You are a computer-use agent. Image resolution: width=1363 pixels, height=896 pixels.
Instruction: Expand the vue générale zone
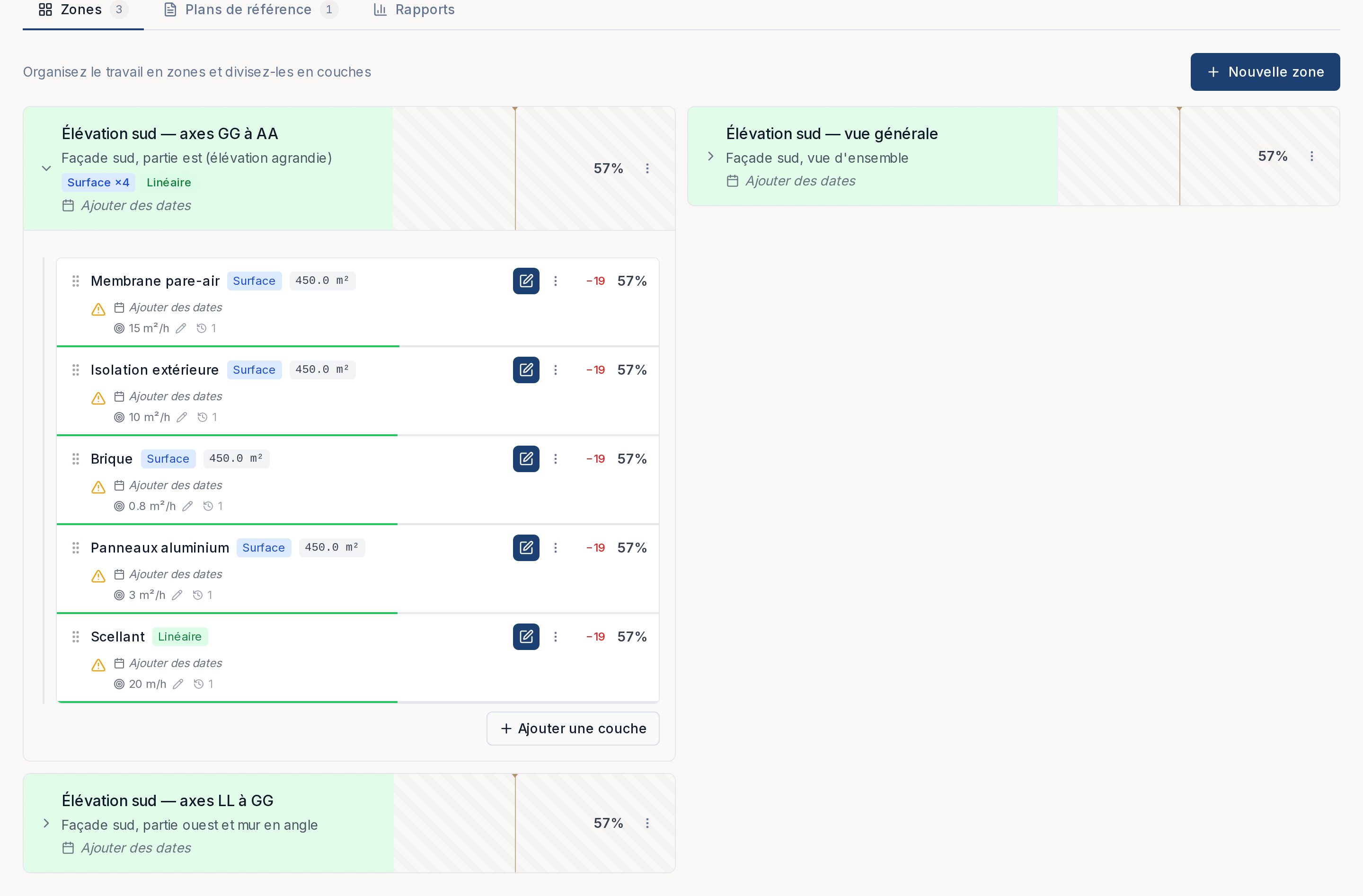pyautogui.click(x=711, y=156)
